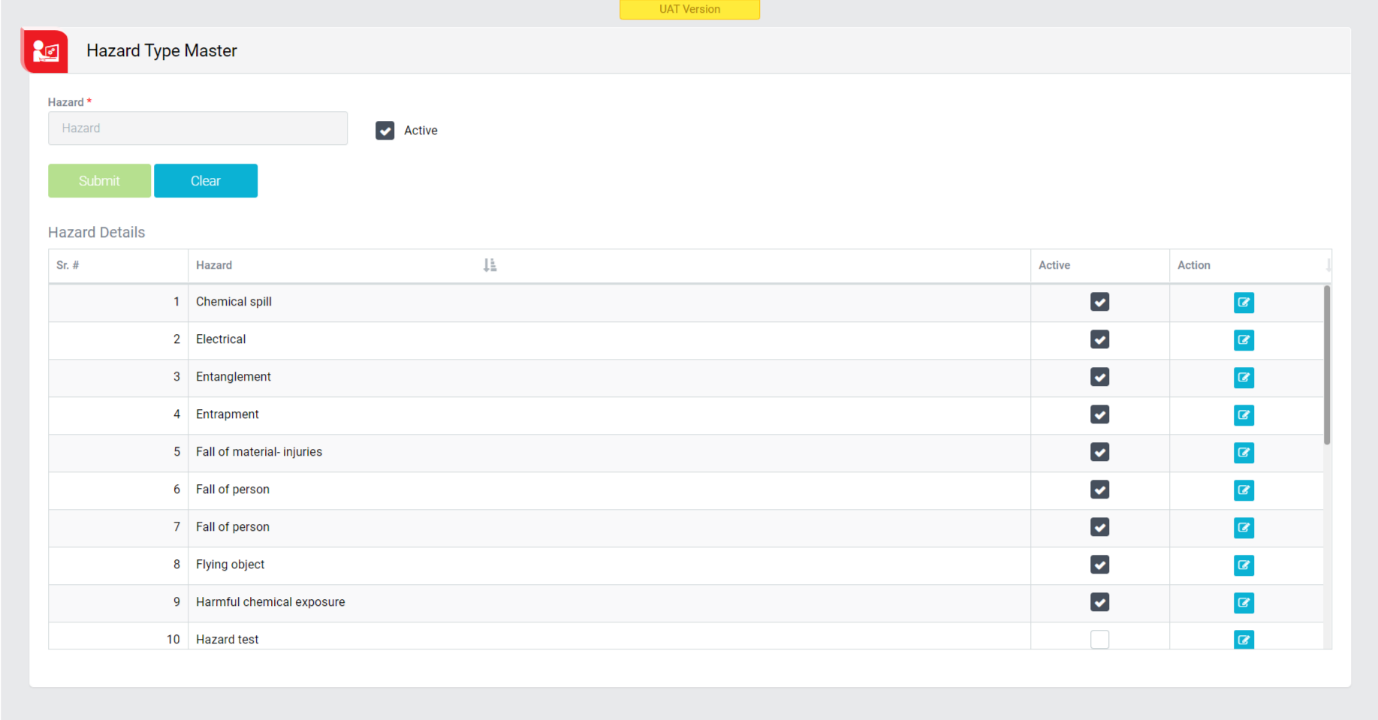The width and height of the screenshot is (1378, 720).
Task: Toggle the Active checkbox in the form
Action: (x=385, y=130)
